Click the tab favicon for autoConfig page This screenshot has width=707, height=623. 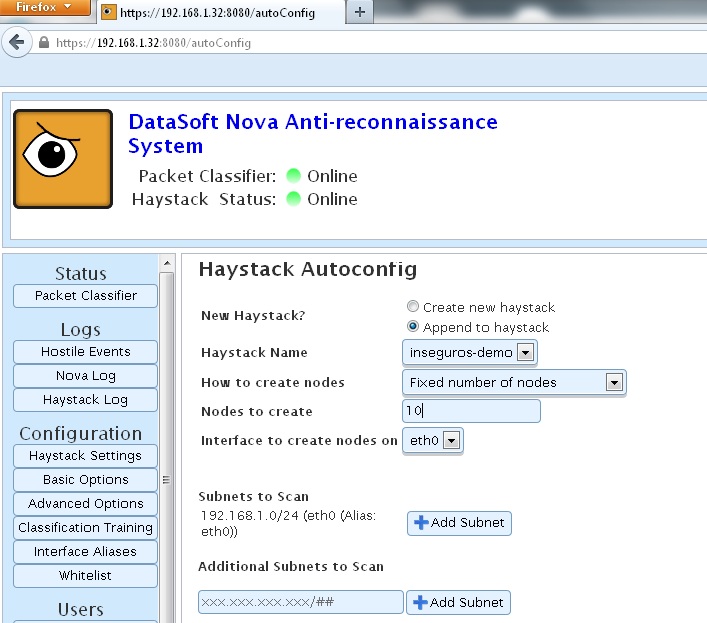(108, 13)
